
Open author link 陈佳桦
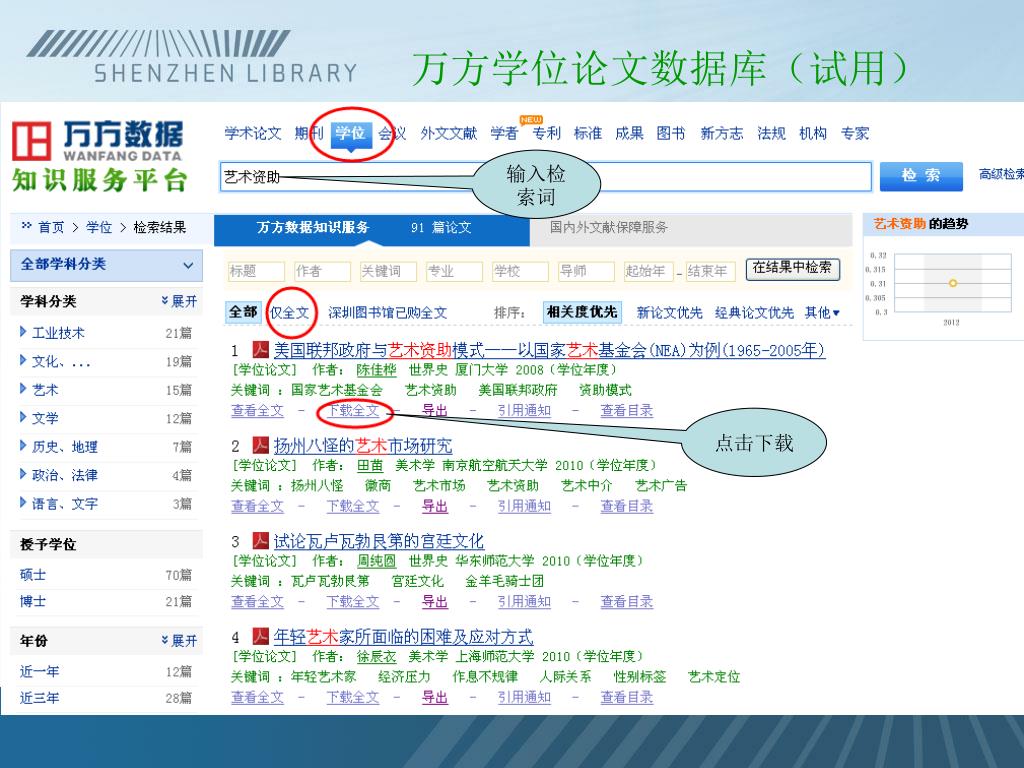pyautogui.click(x=376, y=370)
